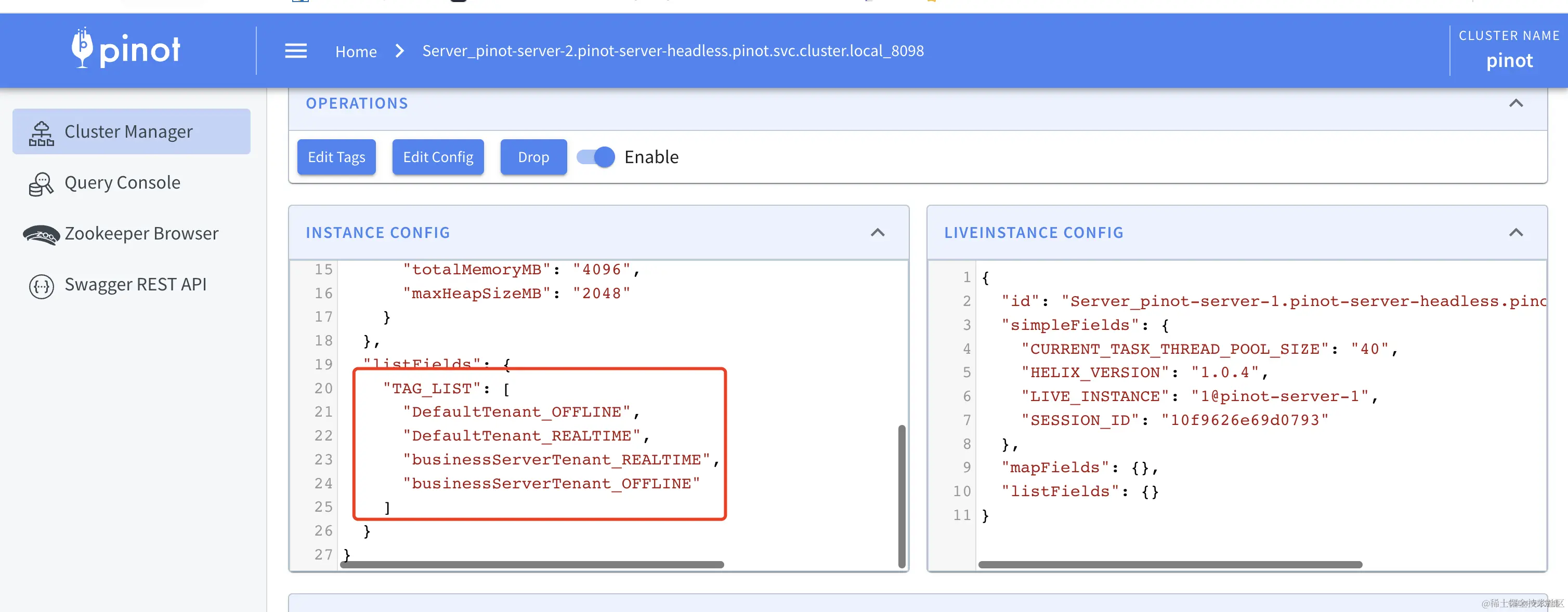
Task: Toggle the hamburger sidebar menu icon
Action: point(296,51)
